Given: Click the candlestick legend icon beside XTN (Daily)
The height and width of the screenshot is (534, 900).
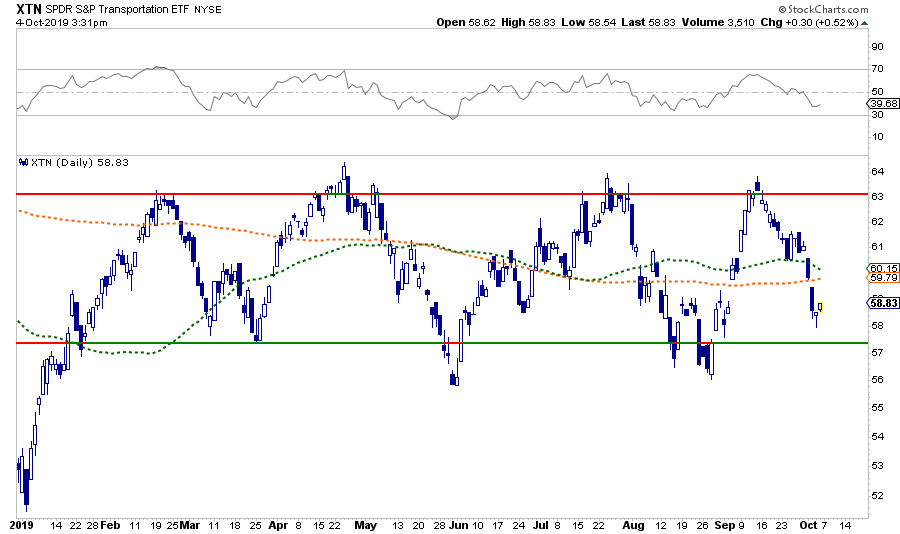Looking at the screenshot, I should (24, 162).
